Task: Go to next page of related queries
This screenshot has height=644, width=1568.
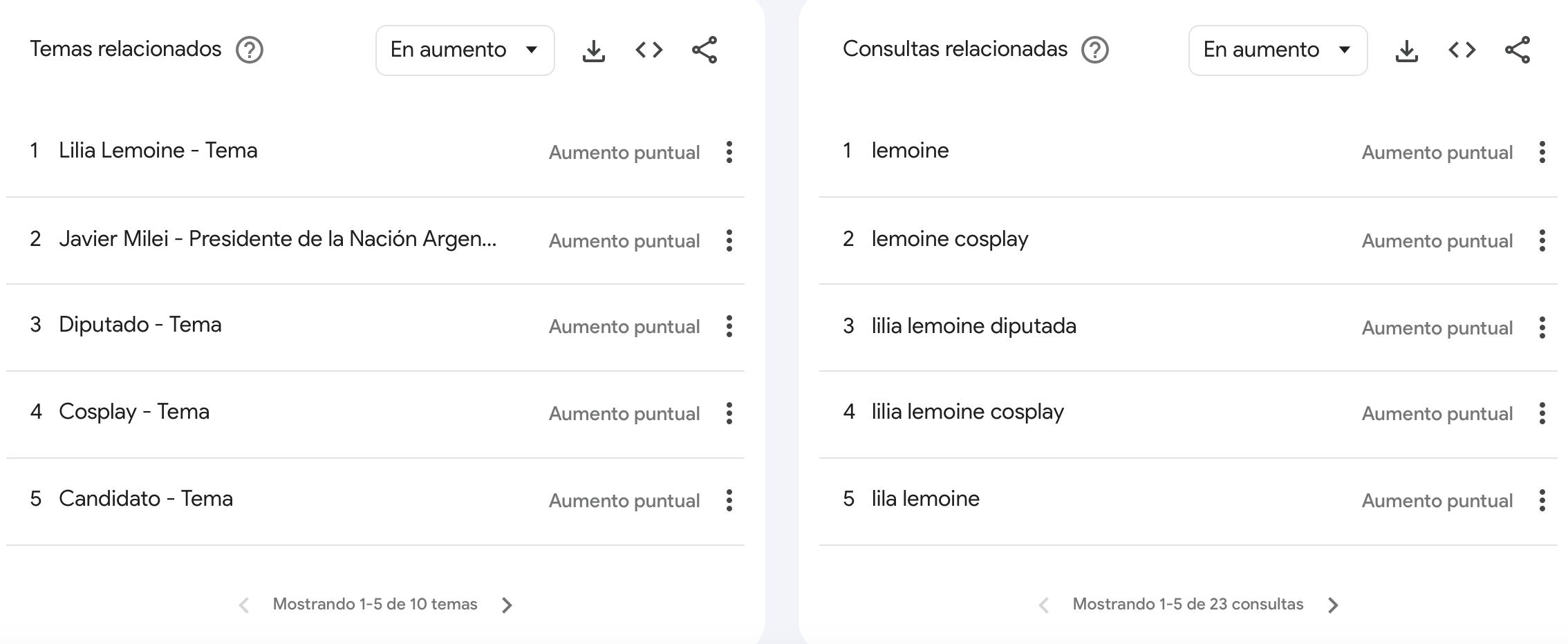Action: 1333,605
